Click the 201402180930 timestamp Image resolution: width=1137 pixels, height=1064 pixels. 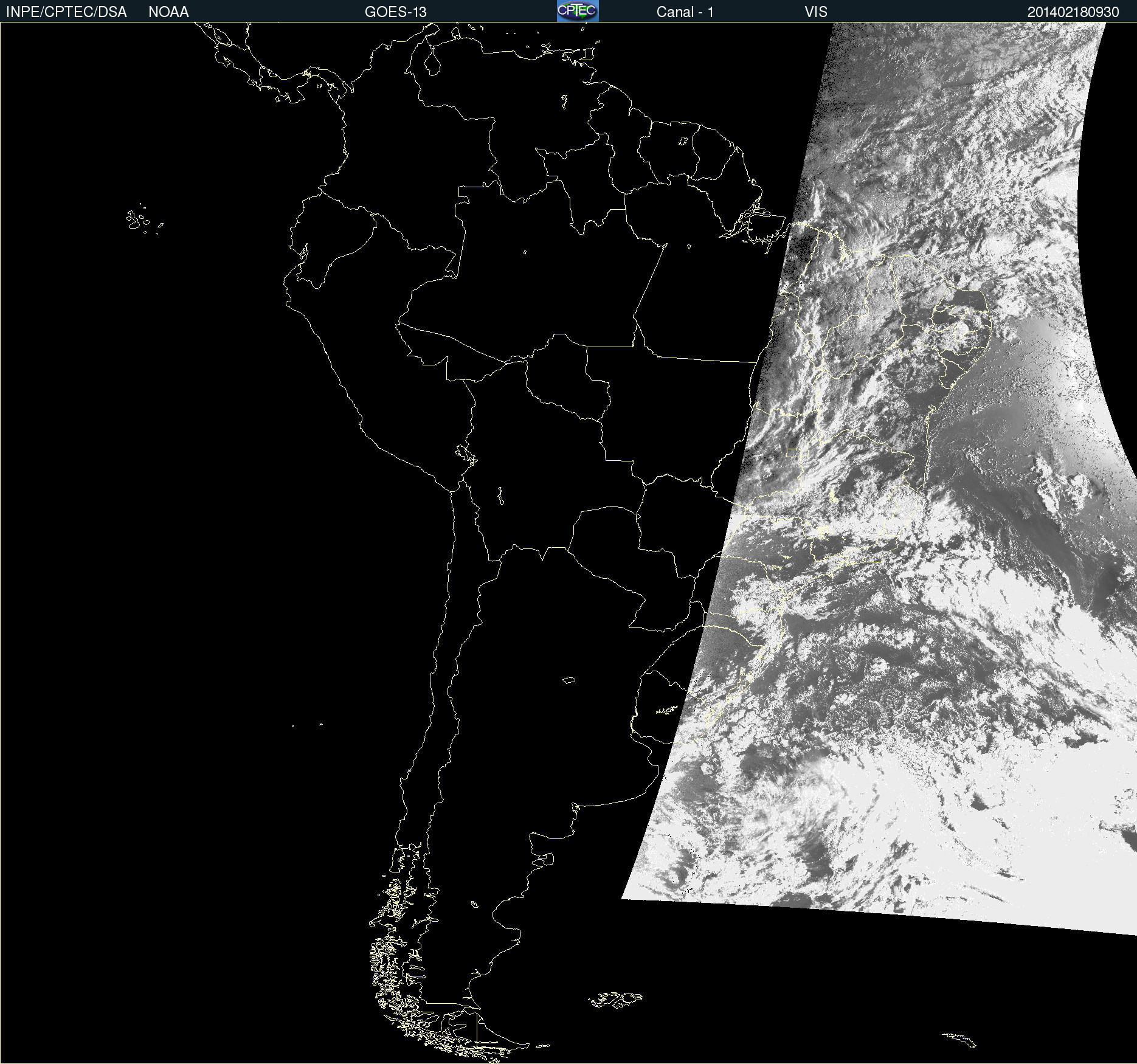click(1073, 12)
